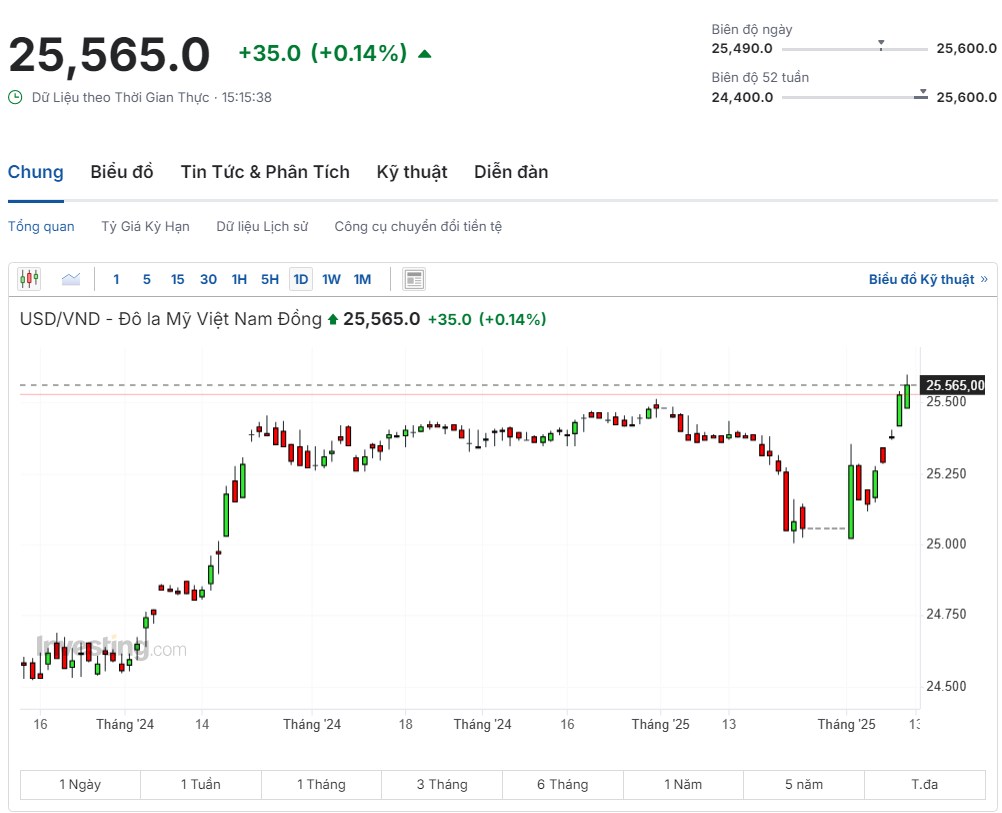Select the 1D chart interval

point(301,279)
